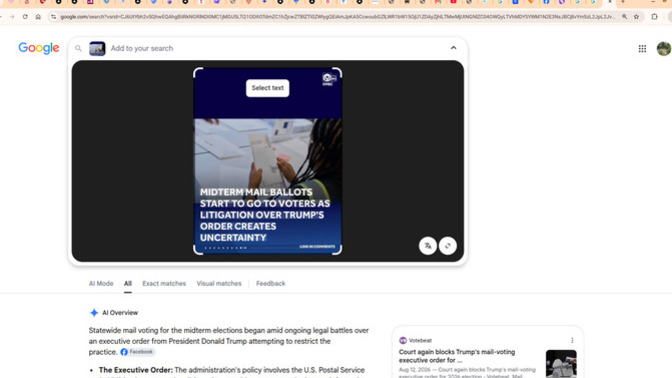Open the Exact matches tab
This screenshot has width=672, height=378.
(164, 283)
